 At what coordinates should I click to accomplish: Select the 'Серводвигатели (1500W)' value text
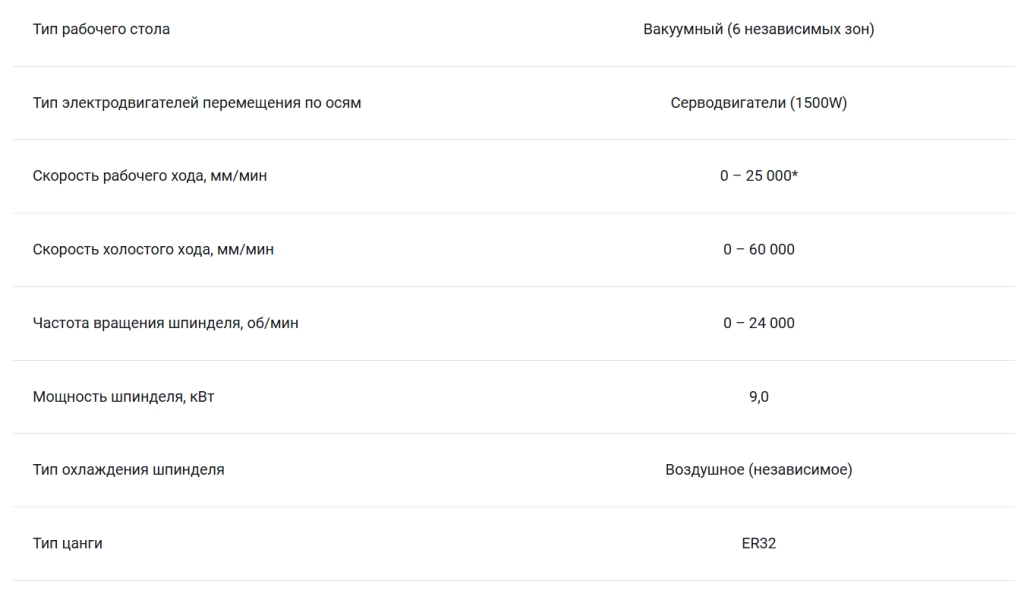coord(758,103)
